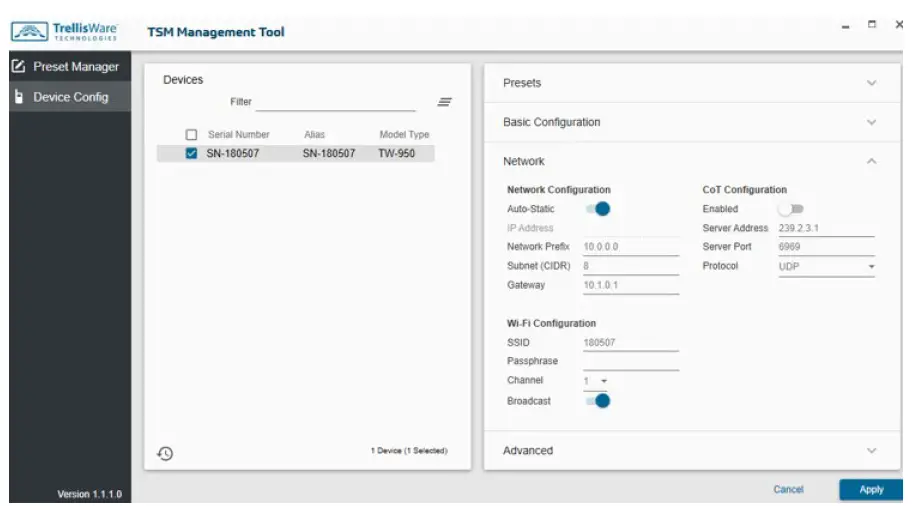The image size is (918, 506).
Task: Minimize the TSM Management Tool window
Action: pyautogui.click(x=845, y=26)
